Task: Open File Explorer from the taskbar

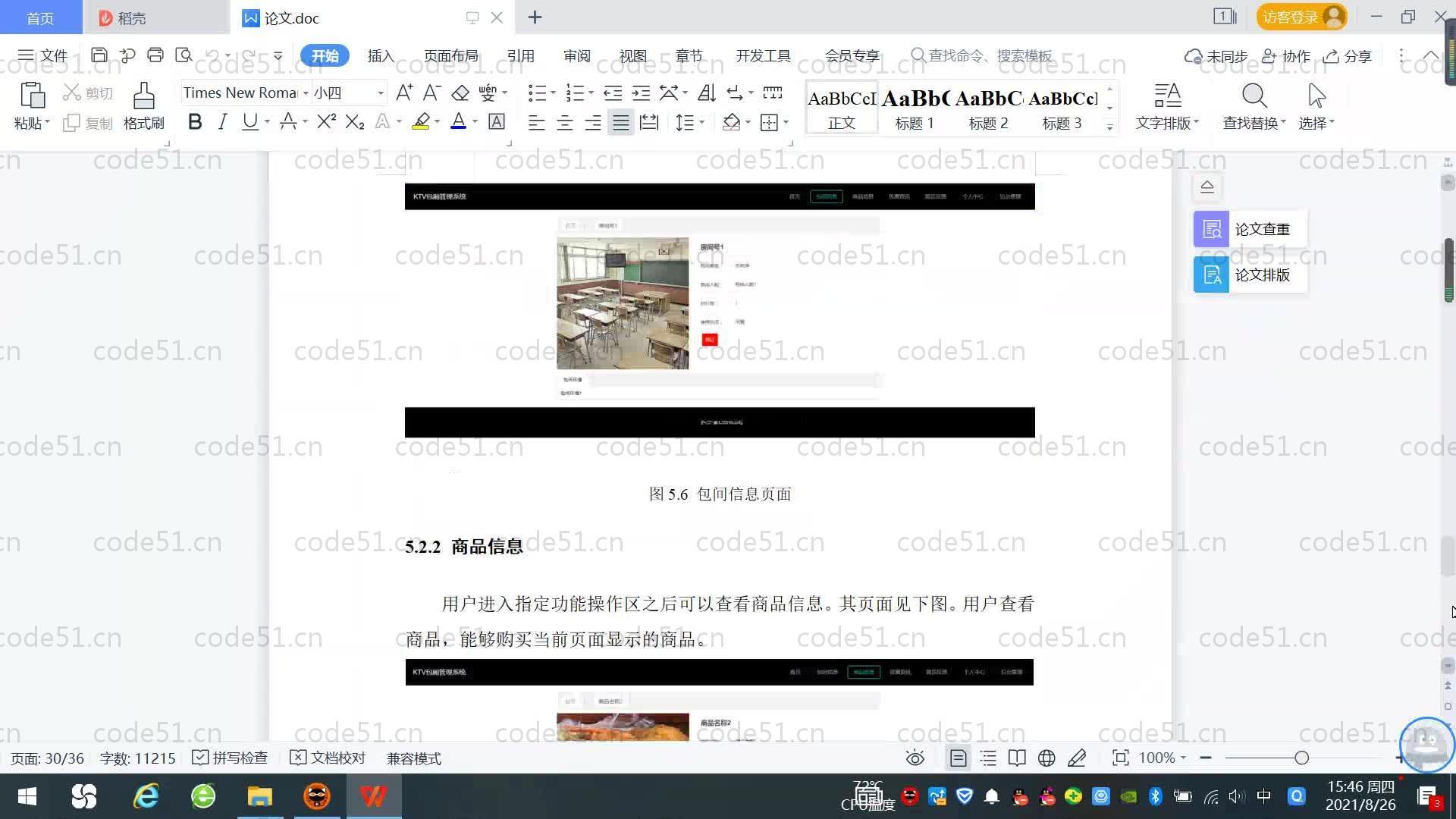Action: [259, 796]
